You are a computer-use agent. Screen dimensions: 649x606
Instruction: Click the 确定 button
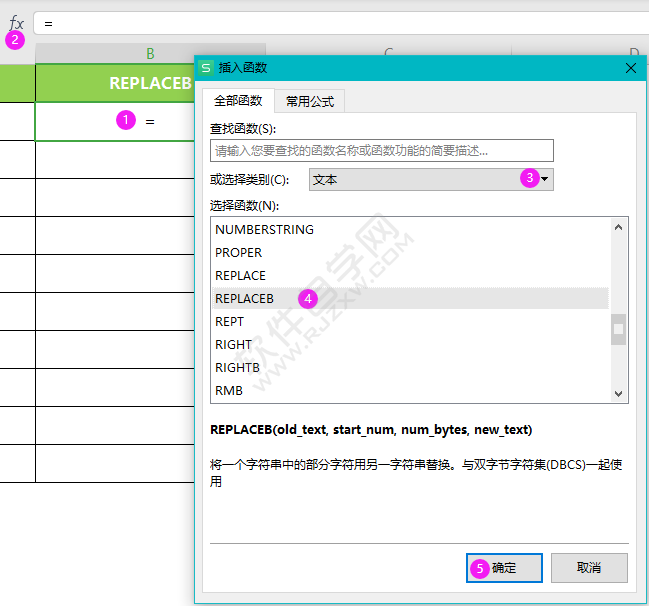point(504,568)
